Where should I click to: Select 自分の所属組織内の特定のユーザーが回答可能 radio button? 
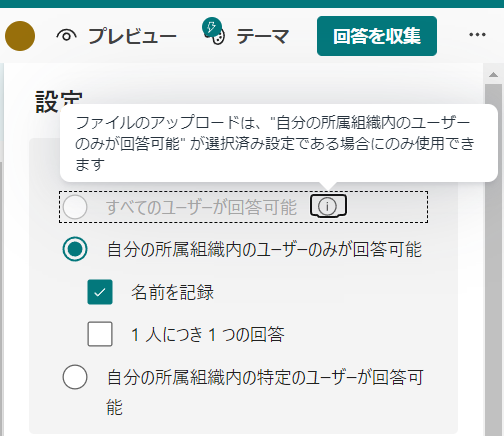coord(75,377)
